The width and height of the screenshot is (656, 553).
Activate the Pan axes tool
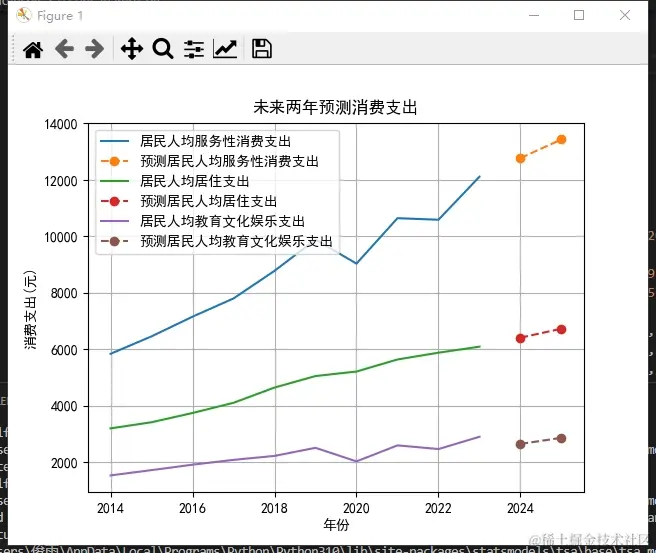pyautogui.click(x=132, y=49)
